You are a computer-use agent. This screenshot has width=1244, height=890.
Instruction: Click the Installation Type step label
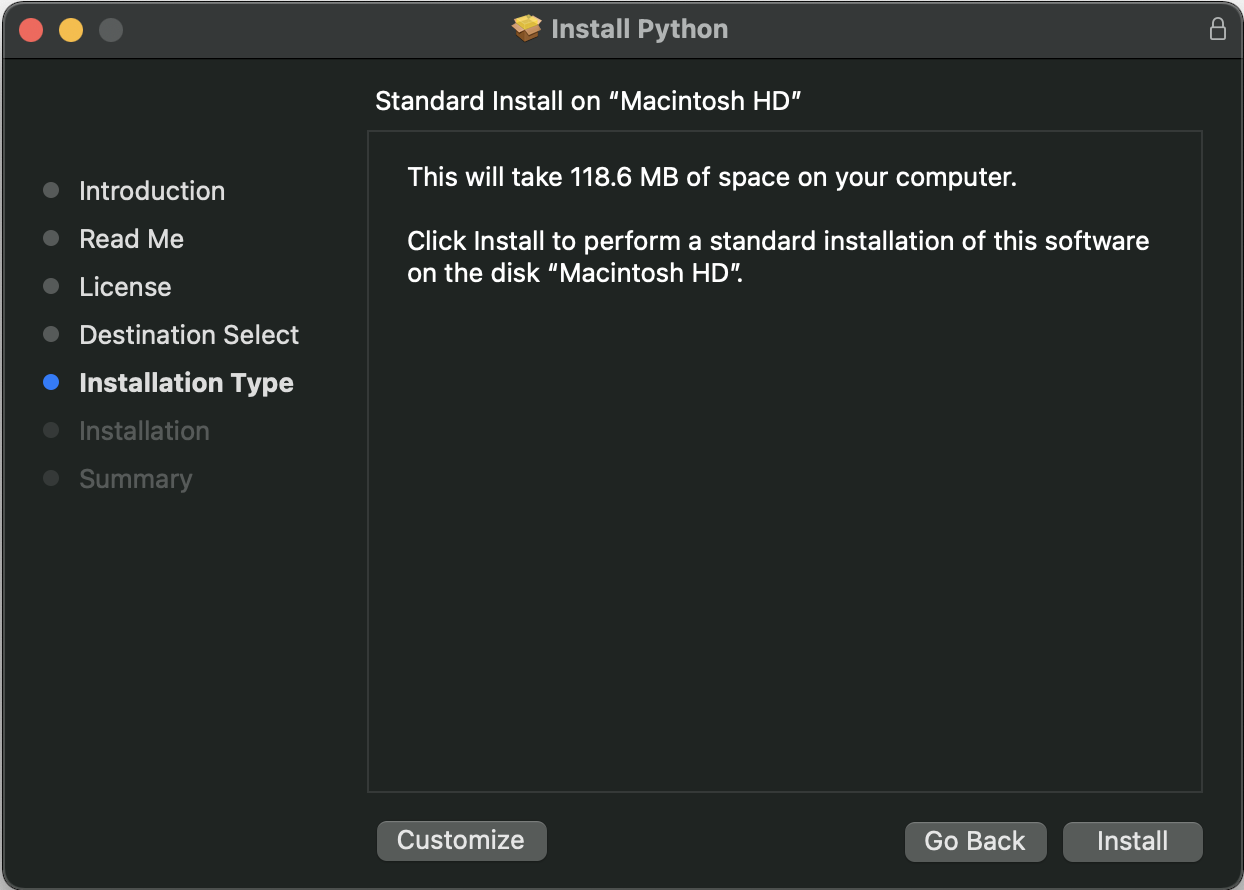pos(186,383)
